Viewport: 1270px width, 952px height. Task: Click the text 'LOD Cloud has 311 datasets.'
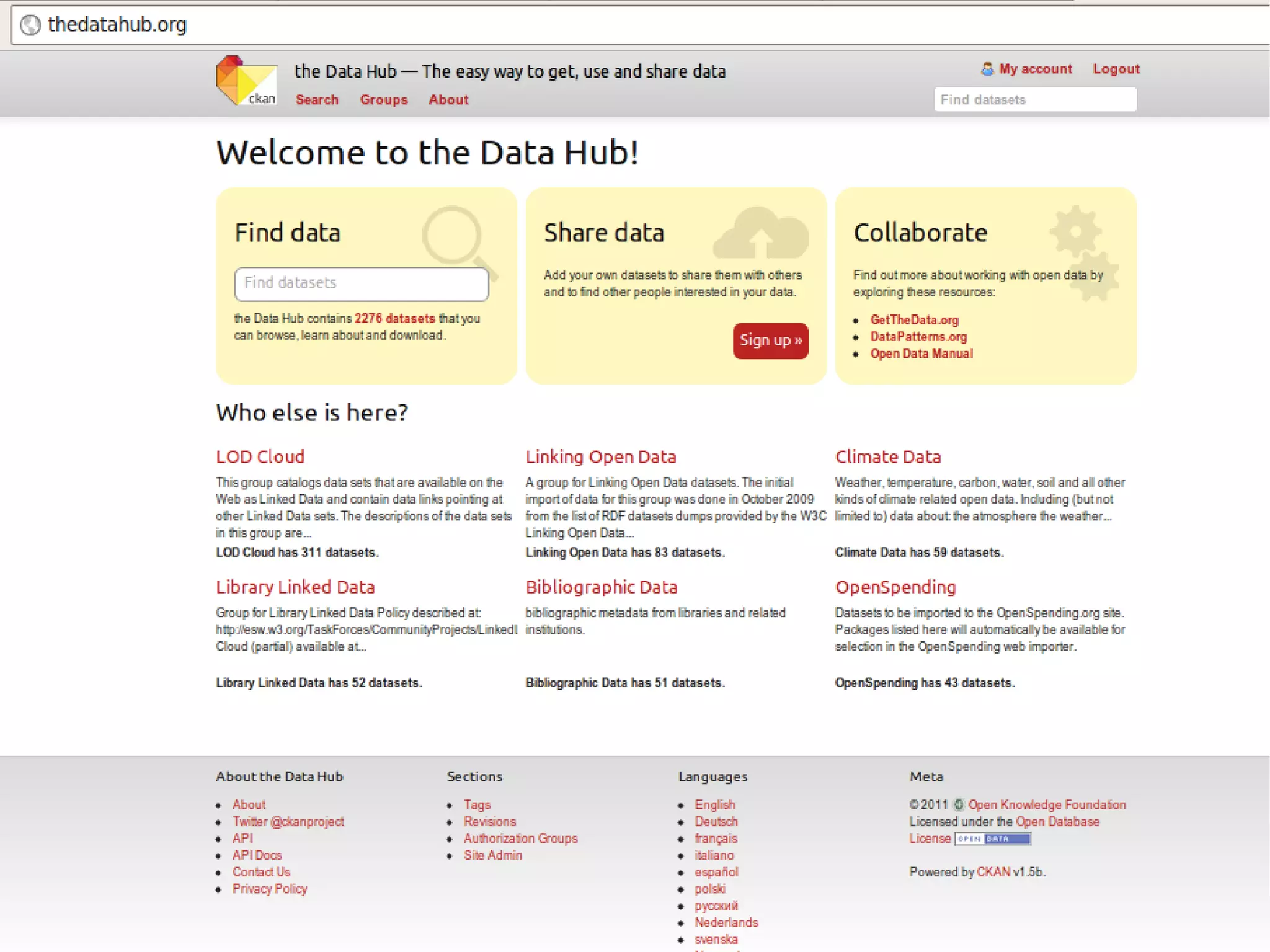[297, 552]
